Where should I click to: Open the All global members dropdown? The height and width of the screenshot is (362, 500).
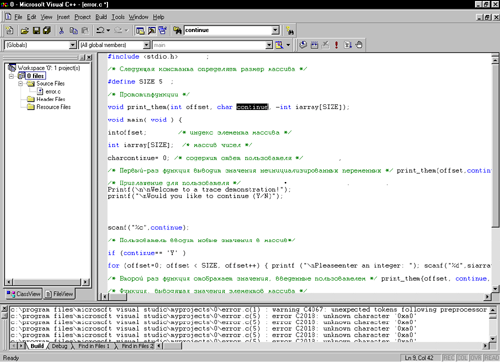(x=146, y=45)
